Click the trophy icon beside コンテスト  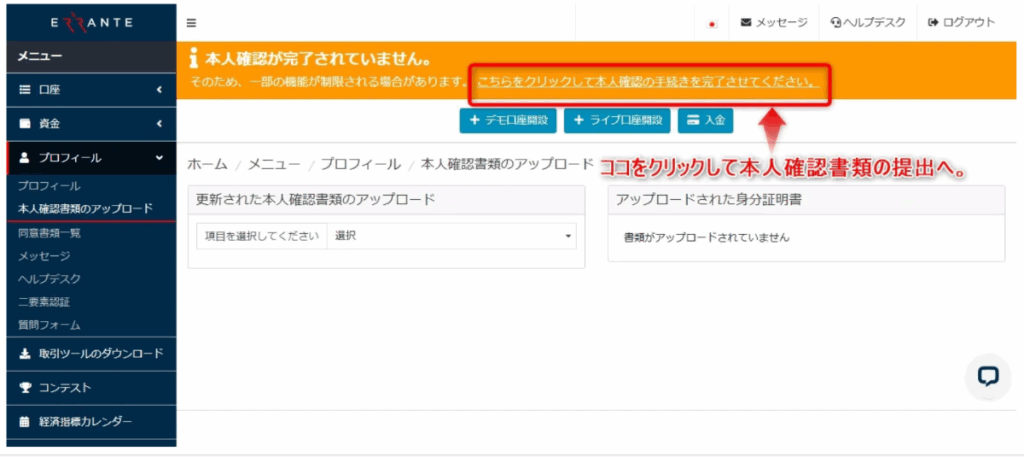[x=25, y=388]
